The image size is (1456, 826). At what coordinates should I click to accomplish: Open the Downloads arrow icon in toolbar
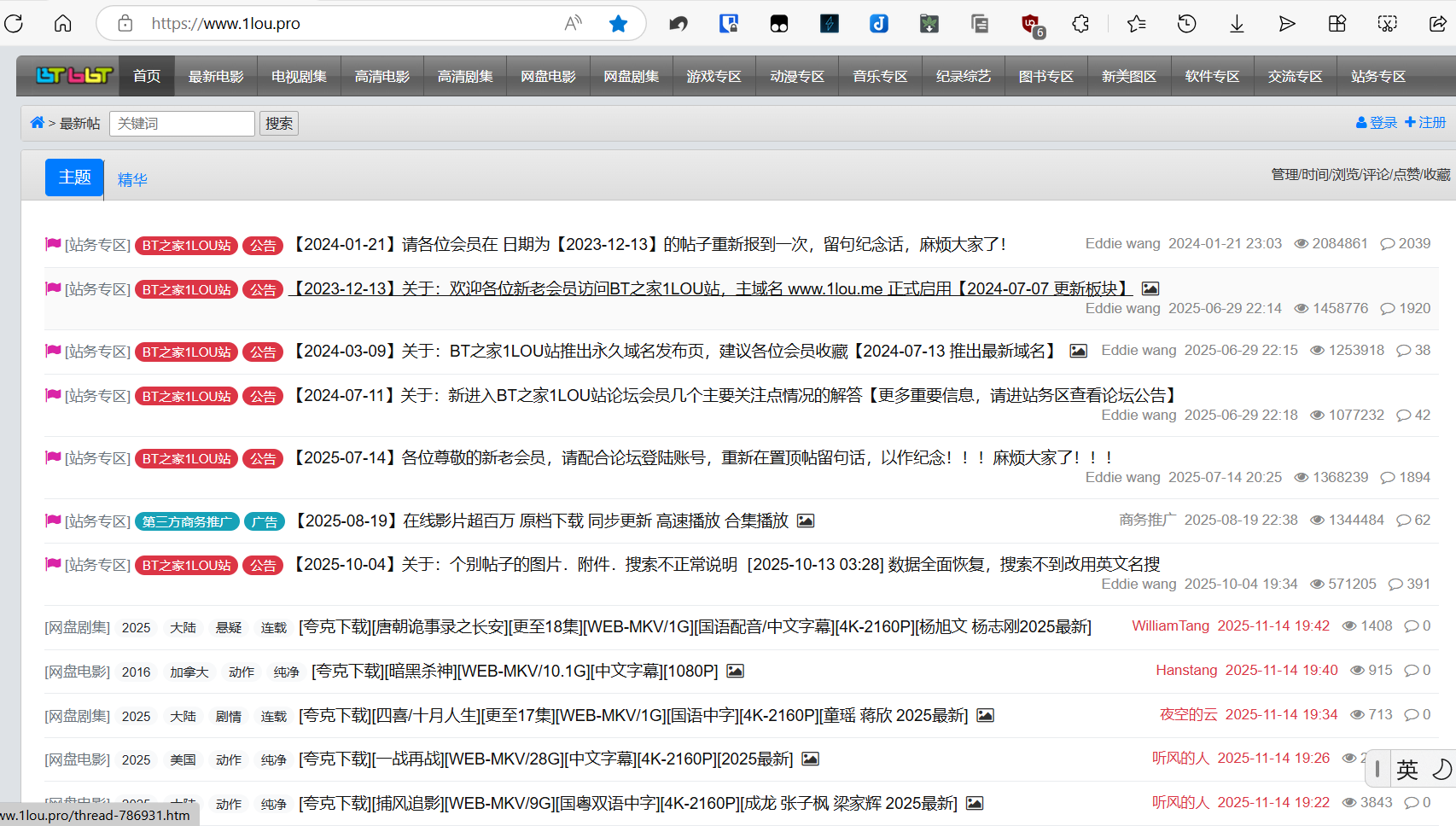[1237, 24]
